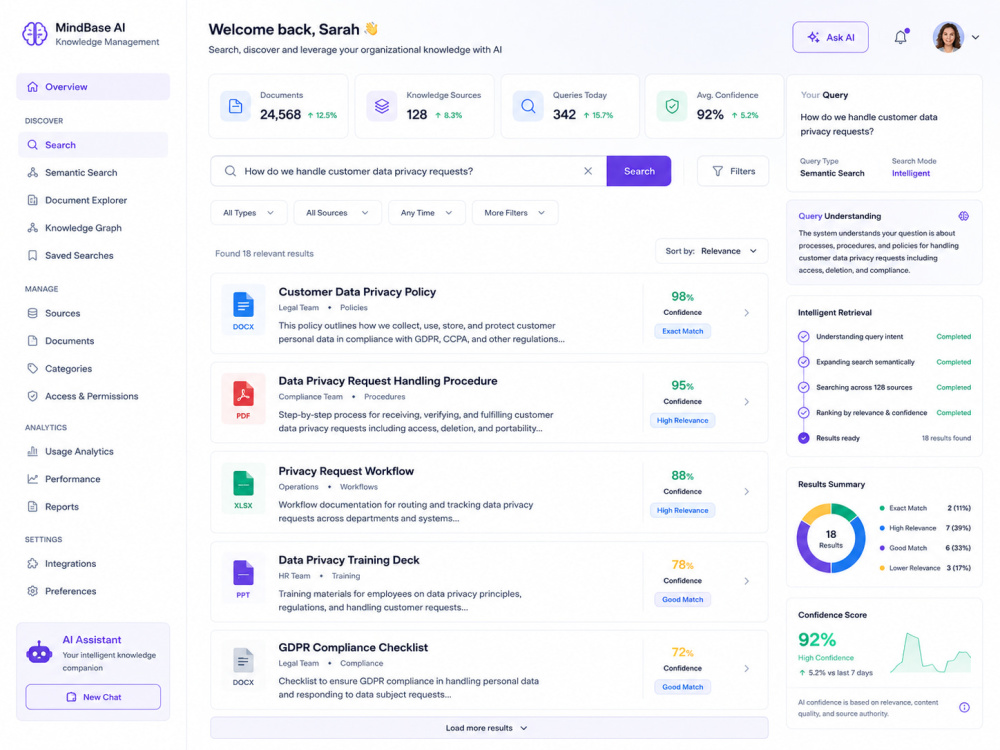Click the Avg. Confidence shield icon
This screenshot has height=750, width=1000.
click(672, 106)
